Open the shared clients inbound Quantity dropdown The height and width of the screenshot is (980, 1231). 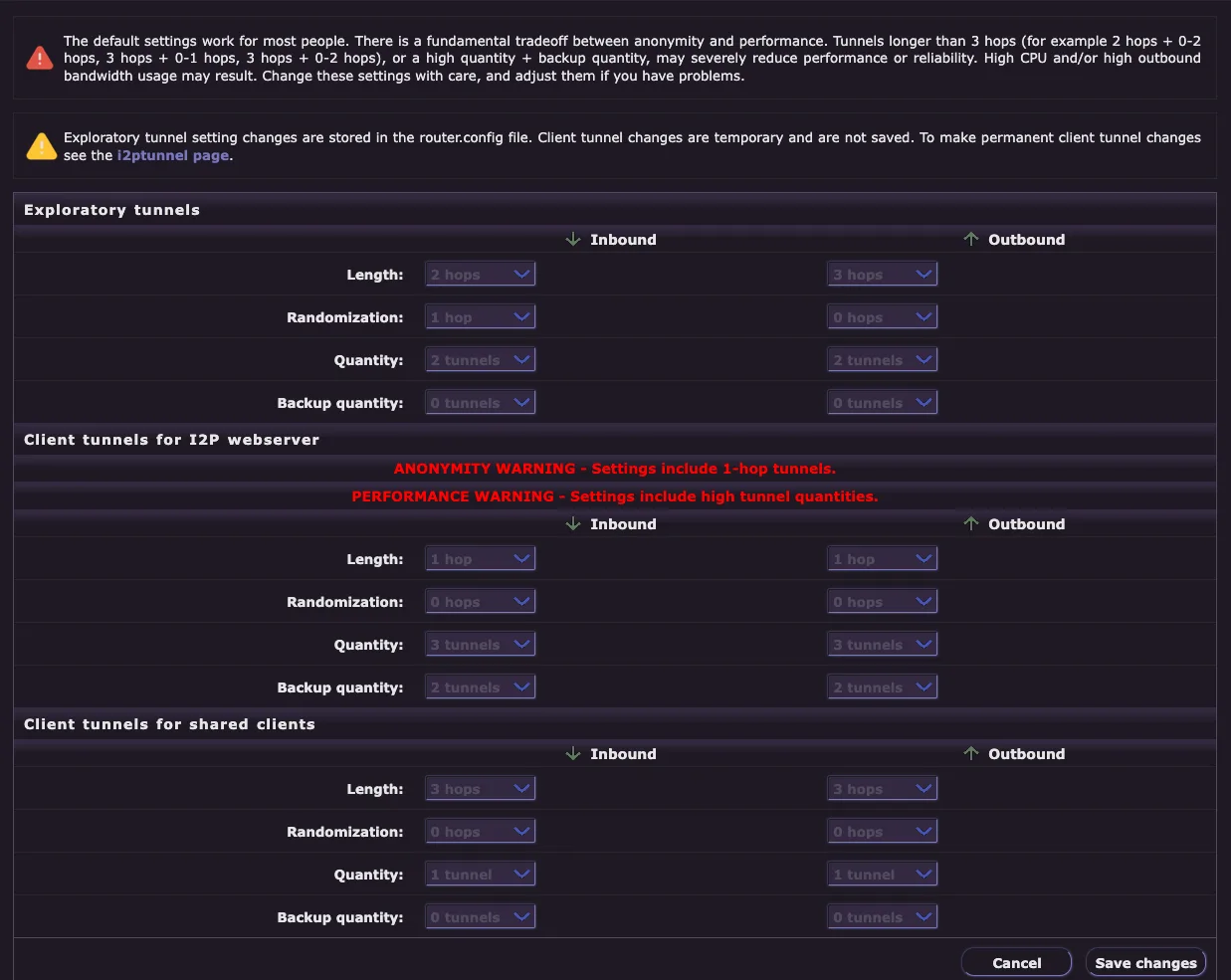click(x=480, y=874)
